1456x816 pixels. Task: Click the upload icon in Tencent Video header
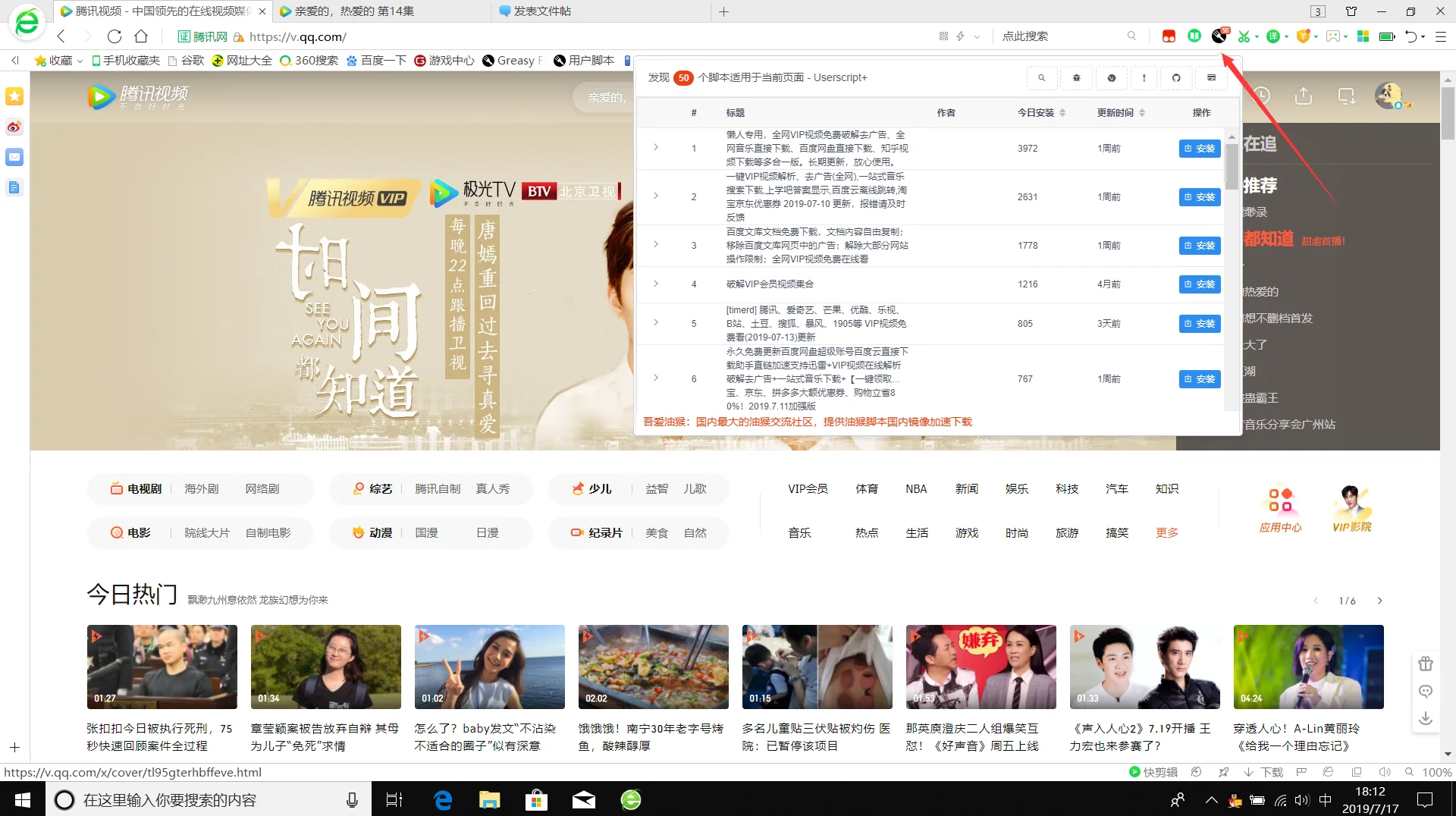click(x=1304, y=96)
